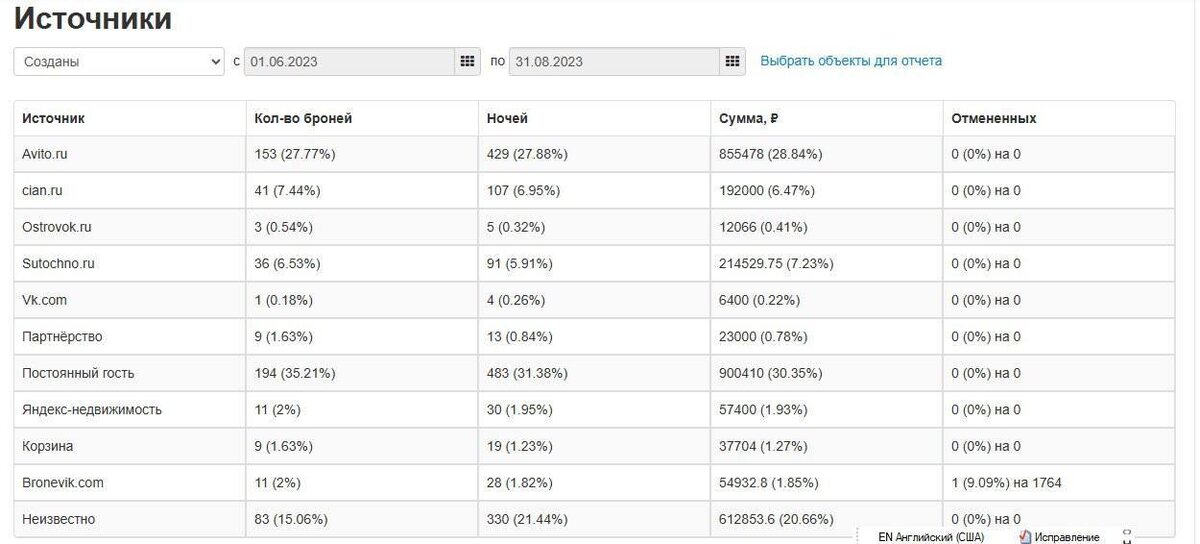Click the EN Английский (США) language indicator
The image size is (1200, 544).
coord(930,537)
